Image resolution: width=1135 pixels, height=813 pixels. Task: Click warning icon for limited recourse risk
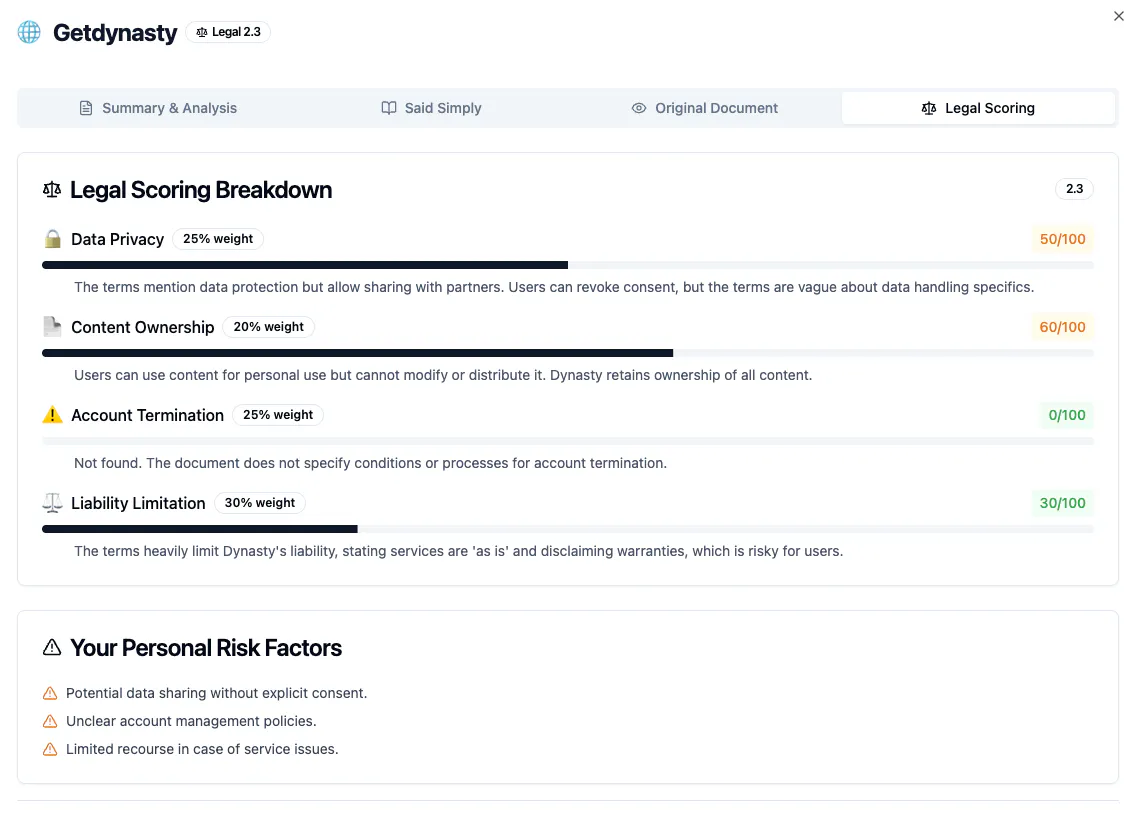[50, 749]
